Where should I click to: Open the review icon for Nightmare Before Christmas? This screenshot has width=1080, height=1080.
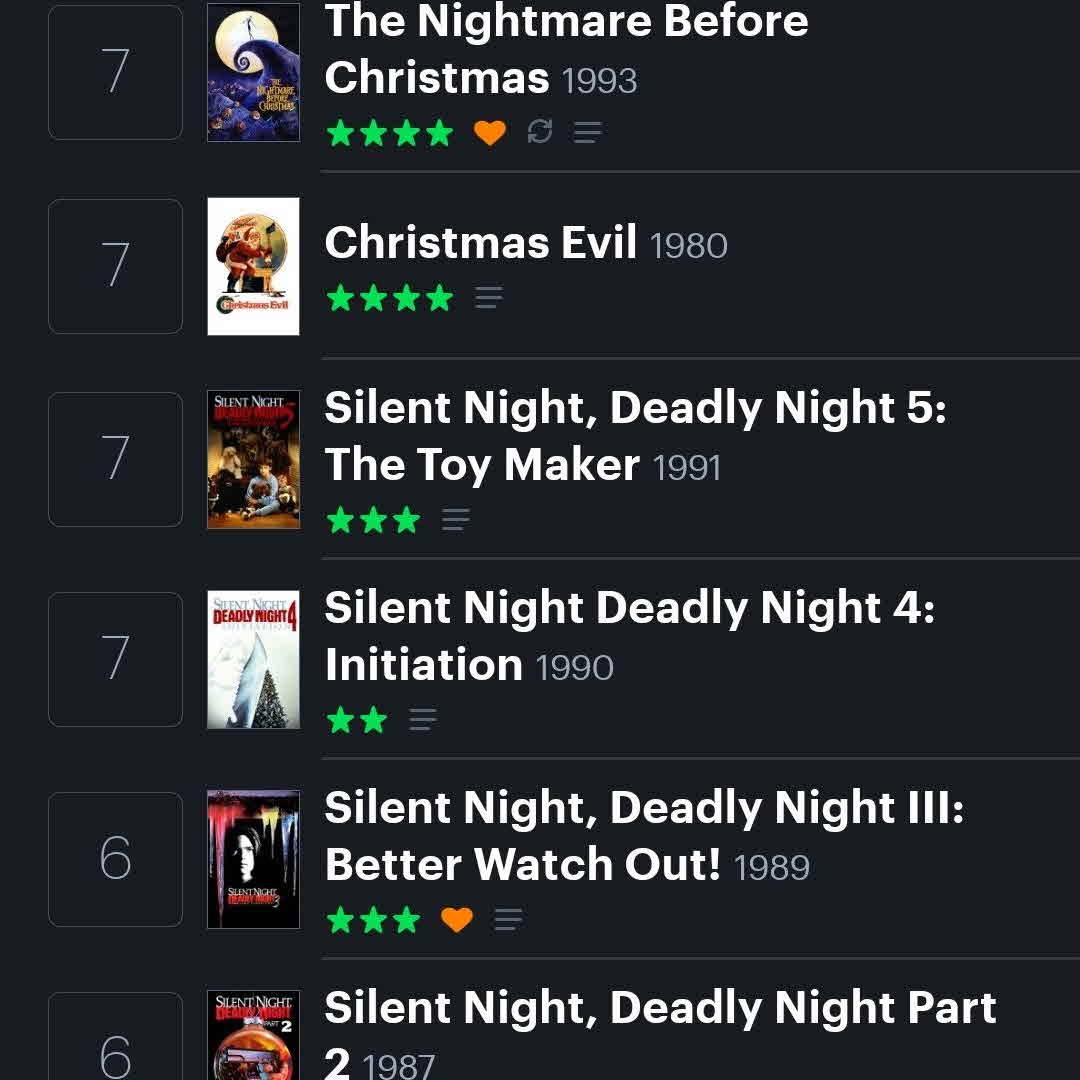588,132
